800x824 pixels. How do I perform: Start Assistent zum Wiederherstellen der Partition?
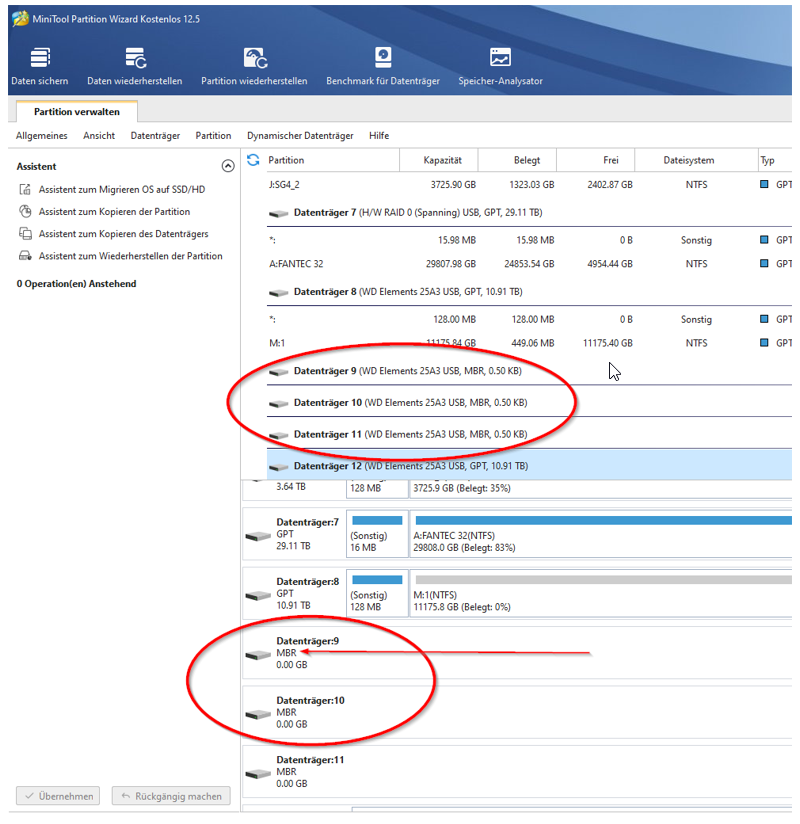(130, 255)
